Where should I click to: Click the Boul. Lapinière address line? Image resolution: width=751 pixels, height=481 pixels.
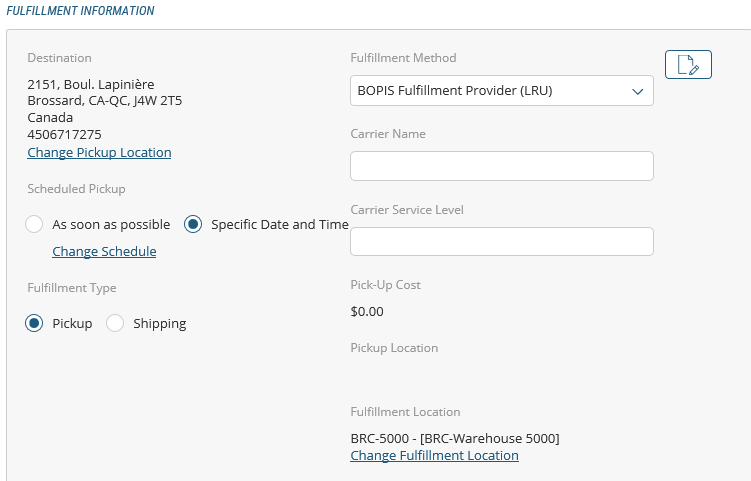click(x=90, y=84)
